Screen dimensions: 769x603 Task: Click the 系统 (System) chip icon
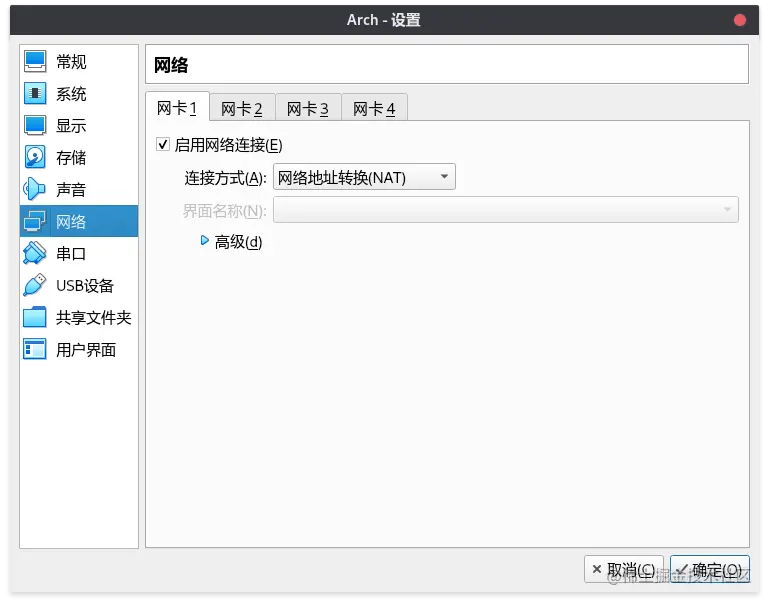click(x=35, y=93)
